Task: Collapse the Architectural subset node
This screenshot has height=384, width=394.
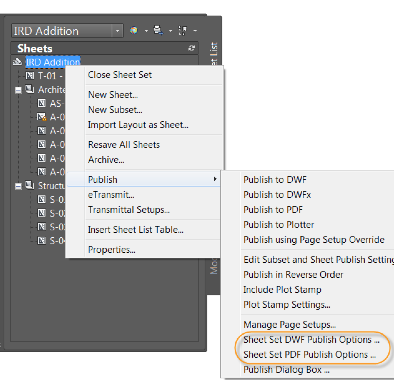Action: pos(18,90)
